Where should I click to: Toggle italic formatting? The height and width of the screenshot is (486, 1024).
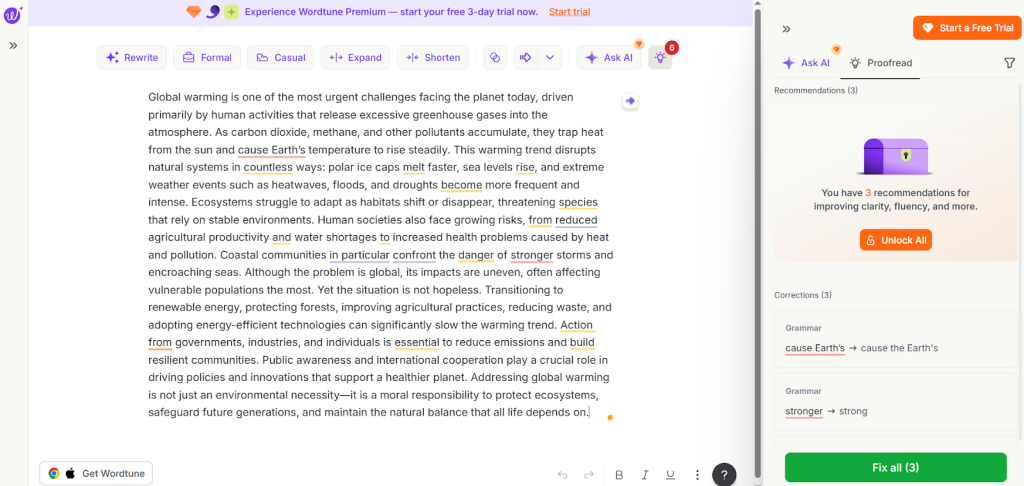[x=645, y=475]
